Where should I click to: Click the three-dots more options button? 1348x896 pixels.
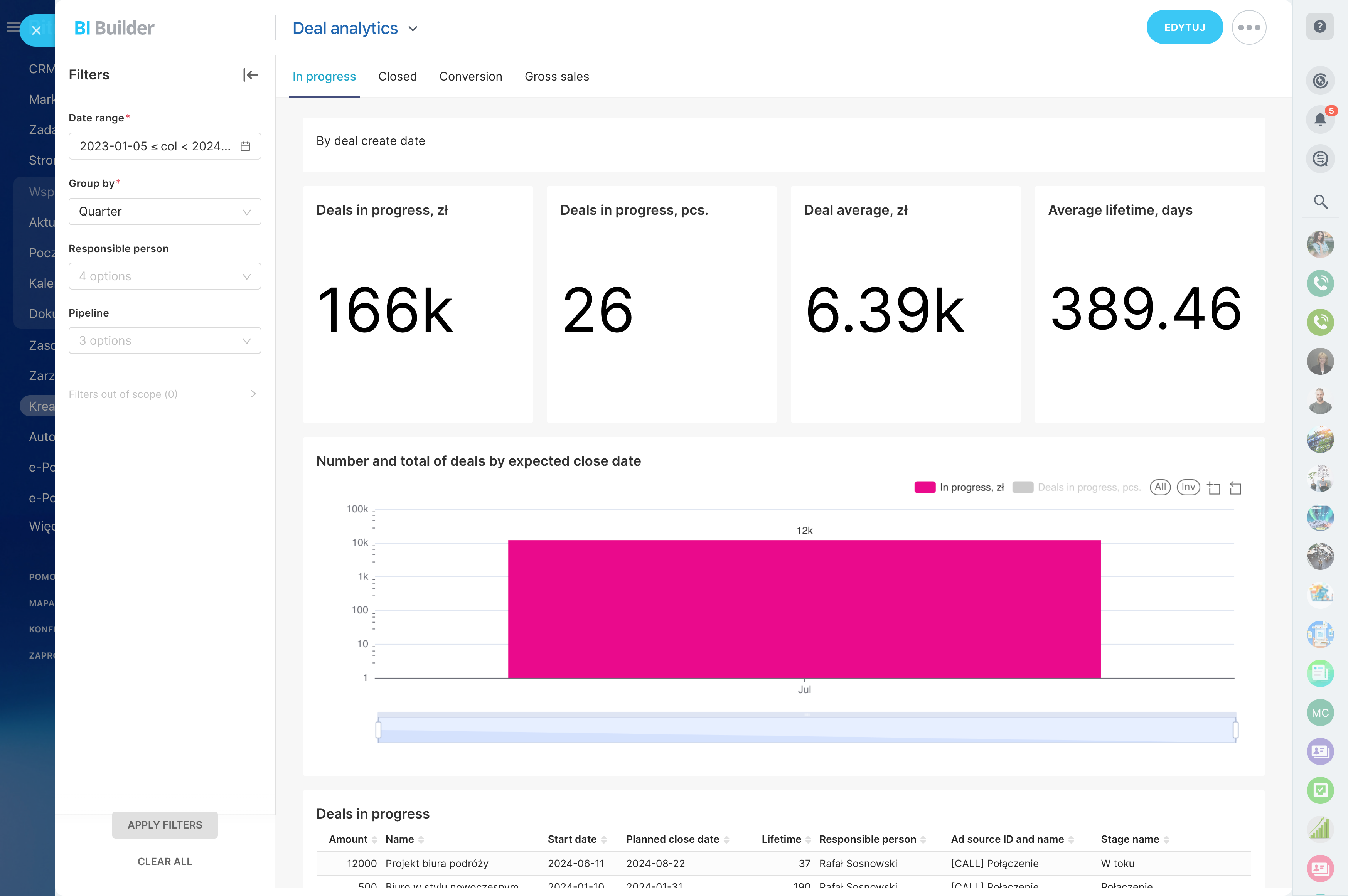[1249, 27]
